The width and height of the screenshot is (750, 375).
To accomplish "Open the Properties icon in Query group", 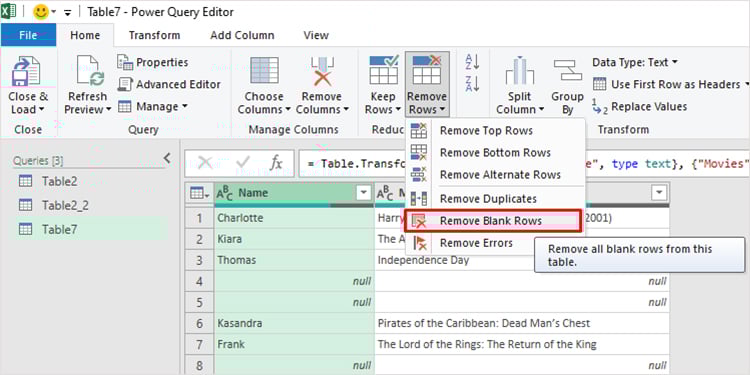I will [125, 62].
